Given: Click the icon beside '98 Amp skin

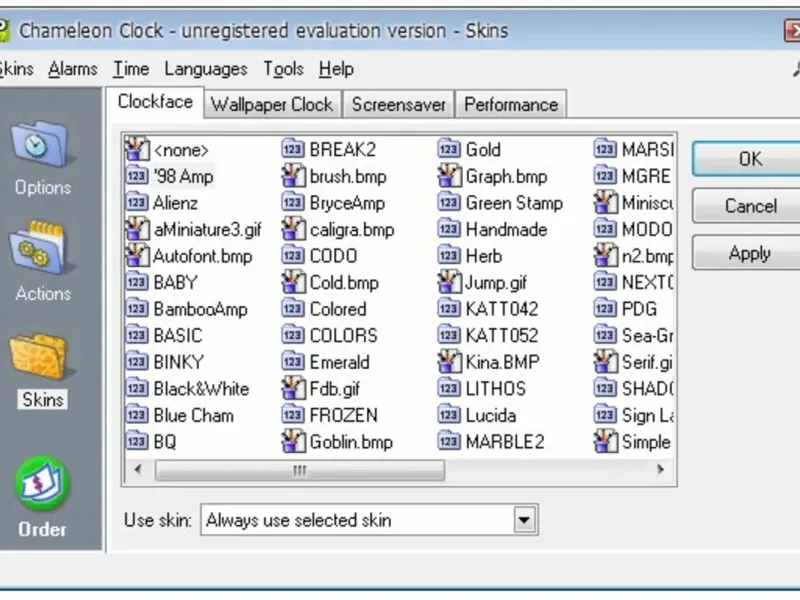Looking at the screenshot, I should coord(137,176).
